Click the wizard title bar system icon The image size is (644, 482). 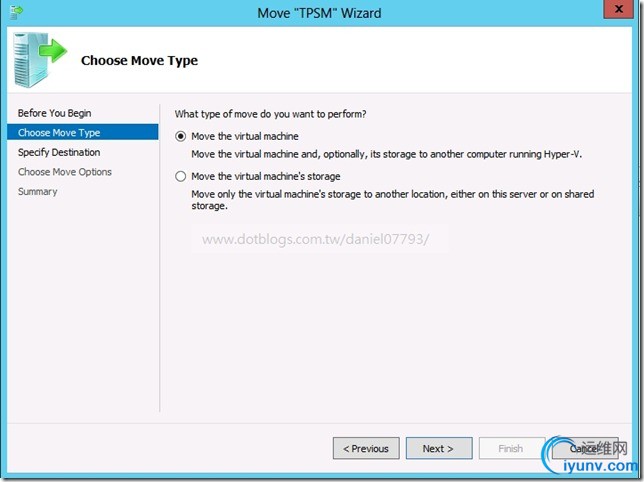click(16, 12)
